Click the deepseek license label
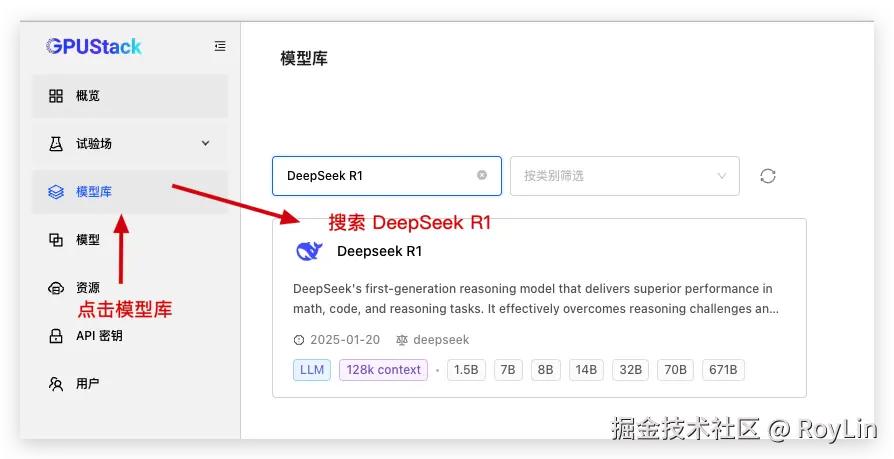 (441, 340)
